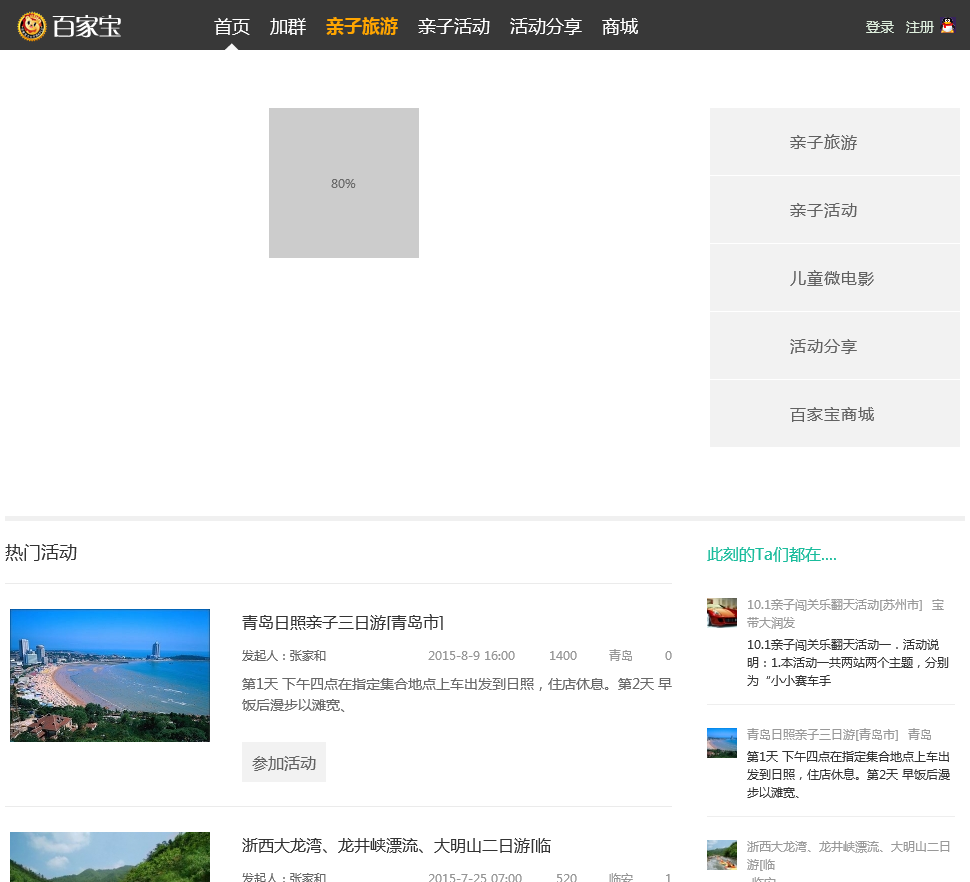Select 亲子活动 in the right sidebar panel

835,210
